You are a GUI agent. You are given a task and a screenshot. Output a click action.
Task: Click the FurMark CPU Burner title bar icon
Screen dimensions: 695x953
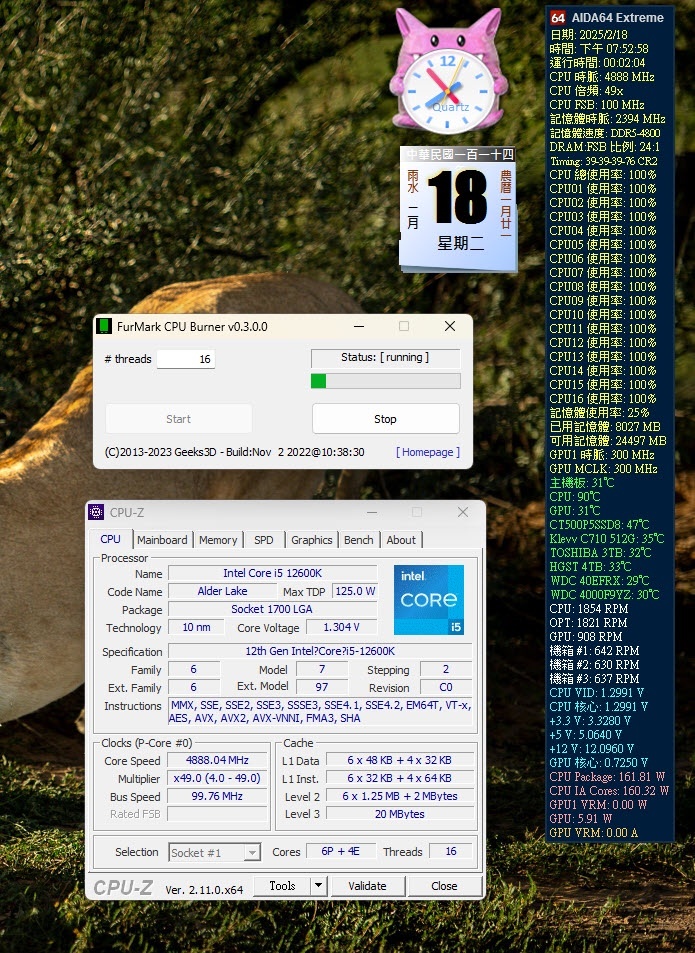[x=104, y=326]
